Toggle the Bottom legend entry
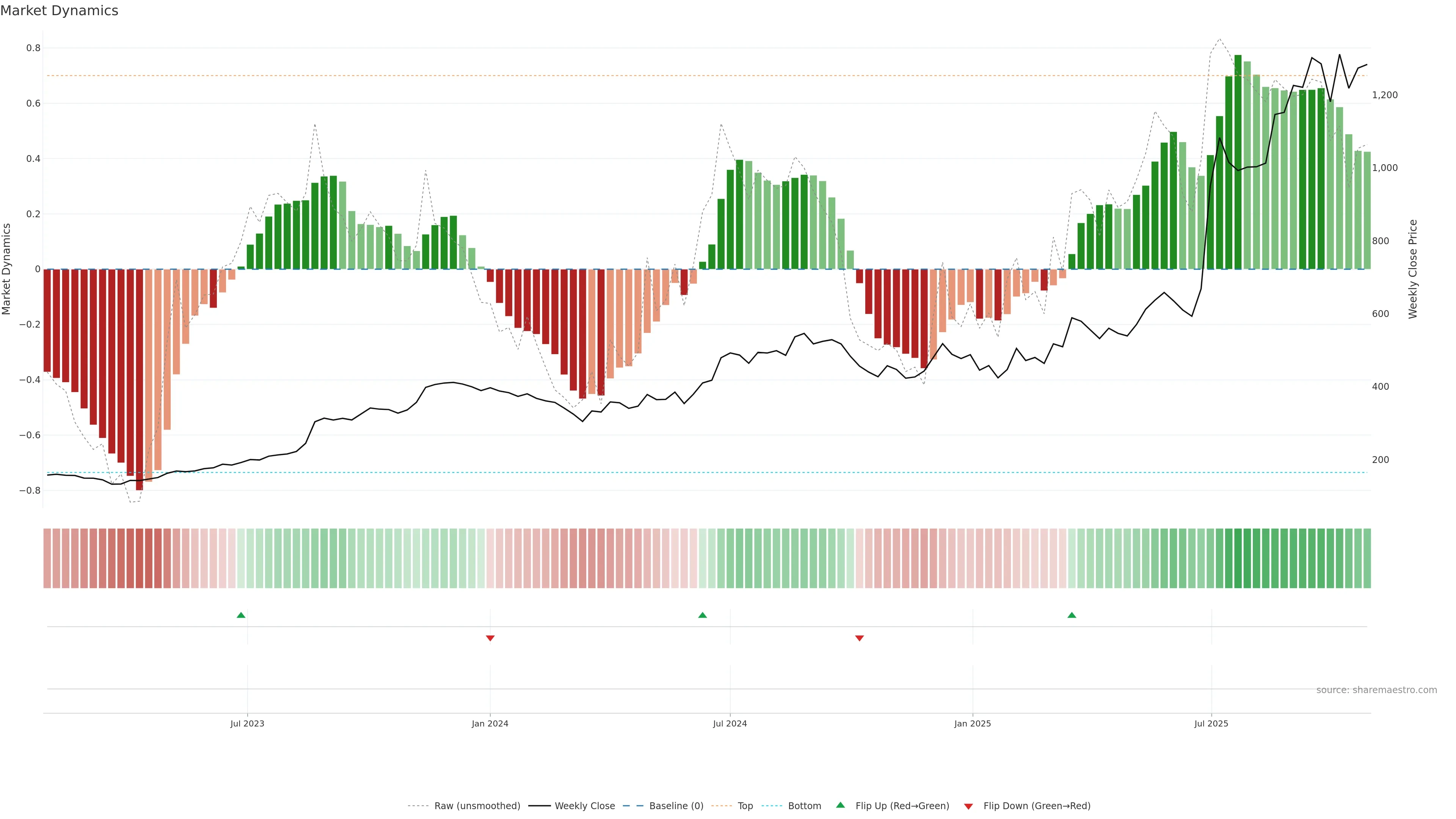Viewport: 1456px width, 819px height. point(804,806)
